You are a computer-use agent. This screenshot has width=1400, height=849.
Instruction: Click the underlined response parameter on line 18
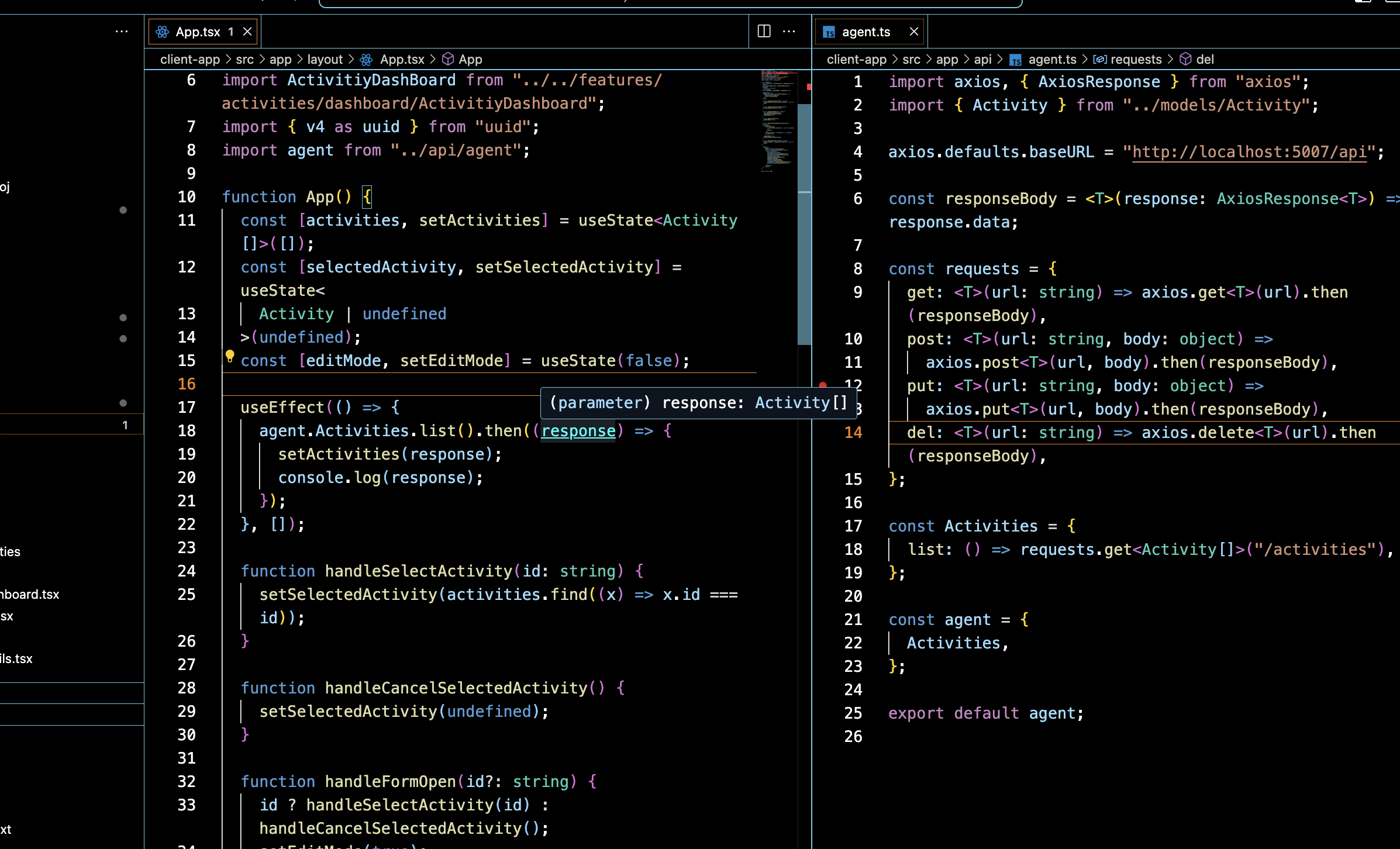[x=578, y=431]
